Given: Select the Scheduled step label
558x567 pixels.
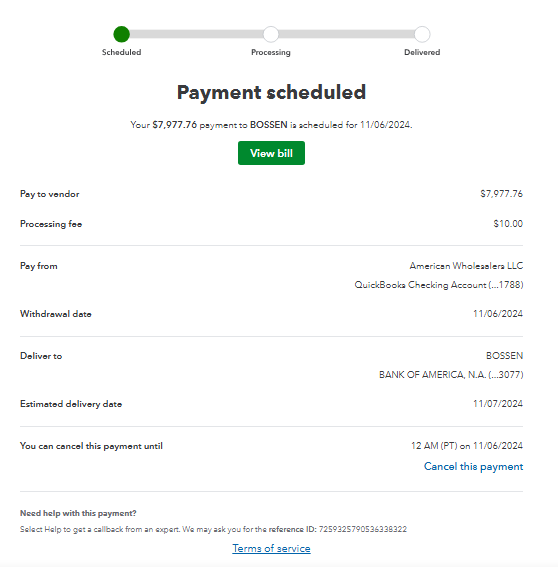Looking at the screenshot, I should point(122,52).
